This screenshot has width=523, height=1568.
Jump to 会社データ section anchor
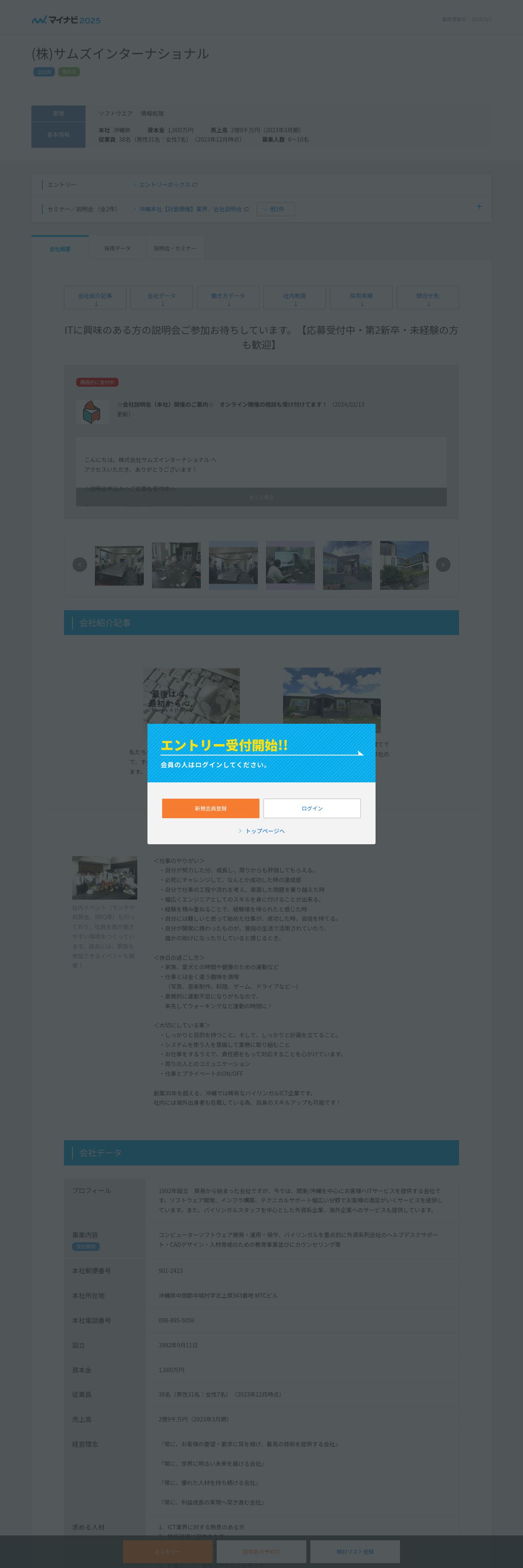point(161,298)
